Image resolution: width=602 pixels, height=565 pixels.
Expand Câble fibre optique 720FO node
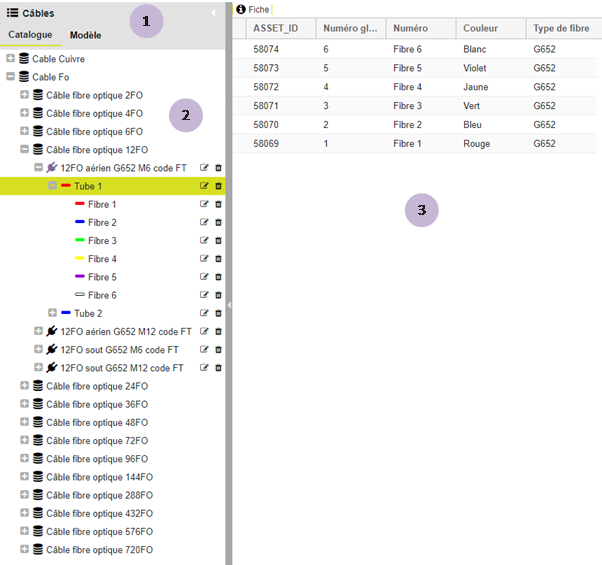click(24, 550)
